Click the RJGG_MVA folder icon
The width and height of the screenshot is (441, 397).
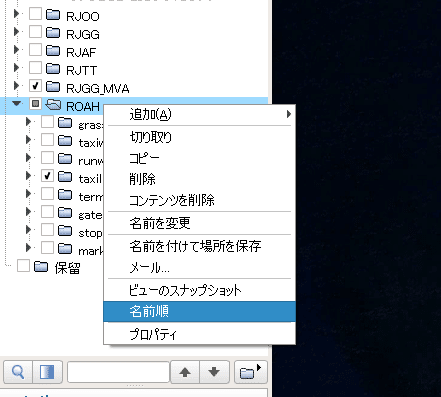pyautogui.click(x=53, y=87)
